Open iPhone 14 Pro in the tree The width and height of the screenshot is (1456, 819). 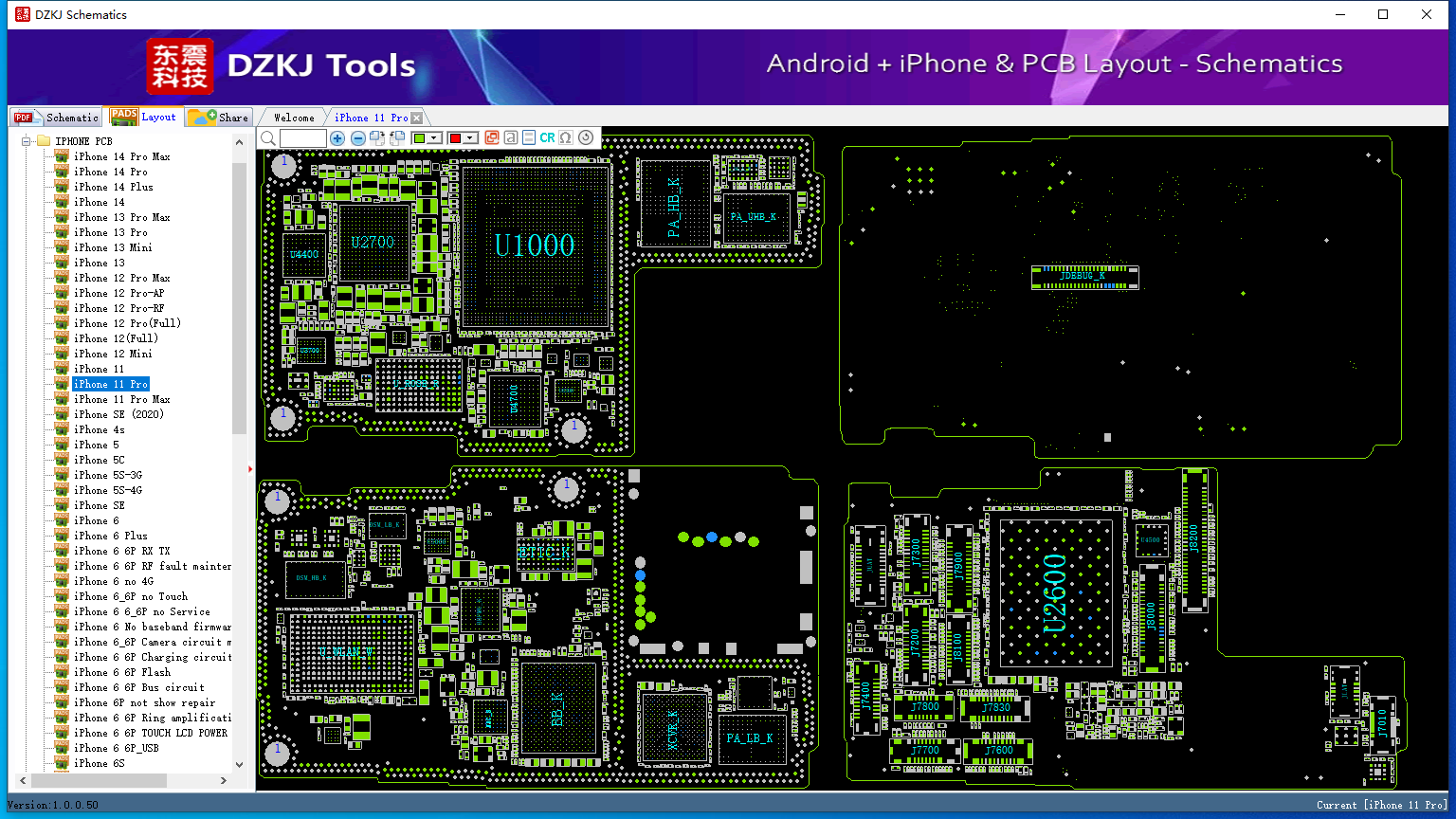click(111, 172)
